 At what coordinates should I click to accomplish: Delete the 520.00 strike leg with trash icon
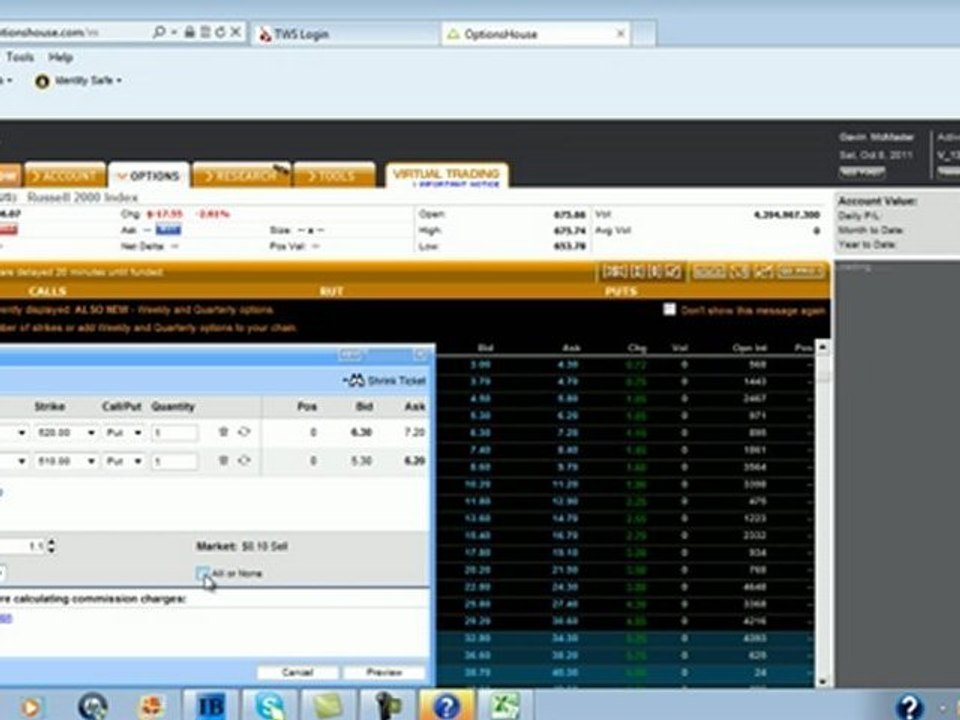point(223,432)
